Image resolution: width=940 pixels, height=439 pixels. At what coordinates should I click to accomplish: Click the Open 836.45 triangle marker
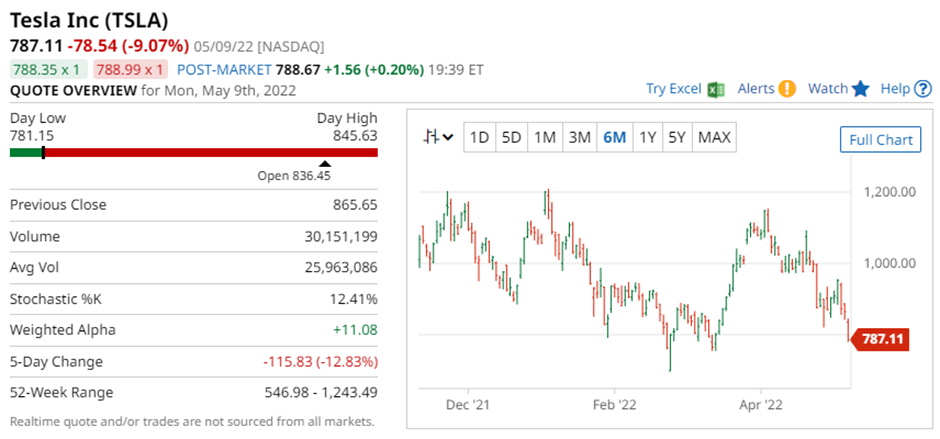(324, 163)
